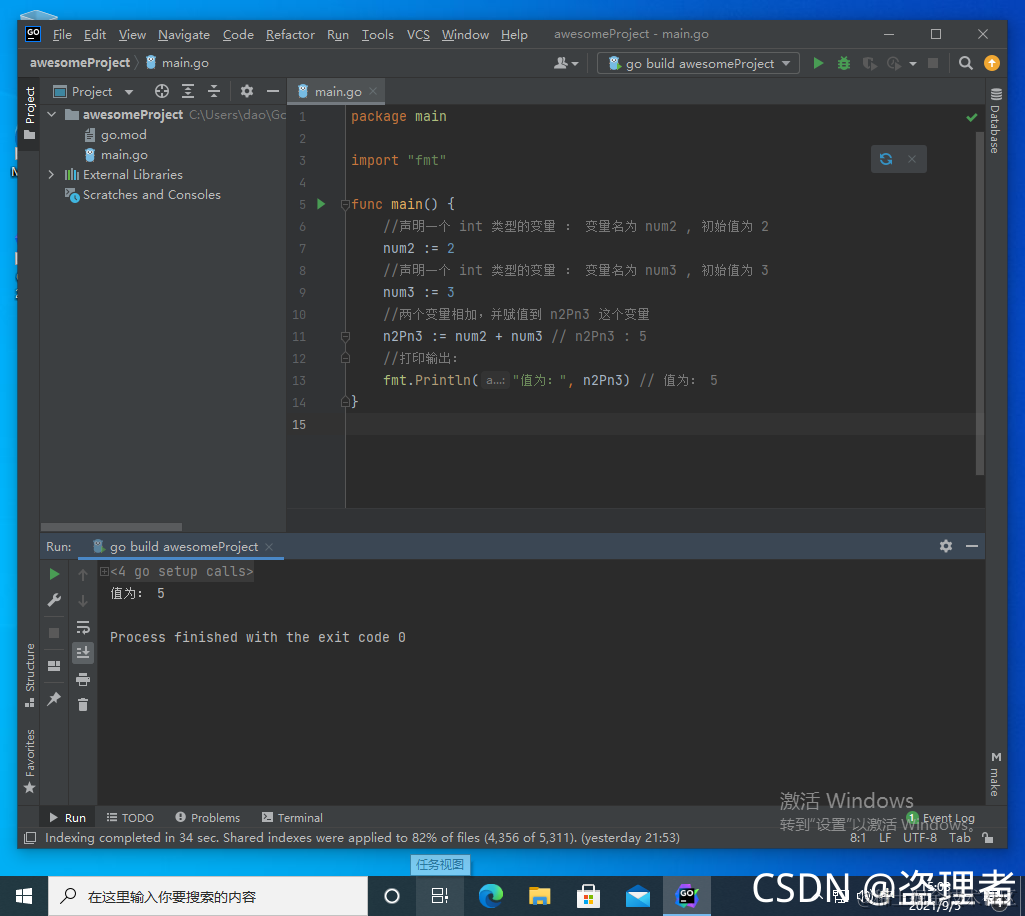Open the TODO tool window

[x=130, y=818]
